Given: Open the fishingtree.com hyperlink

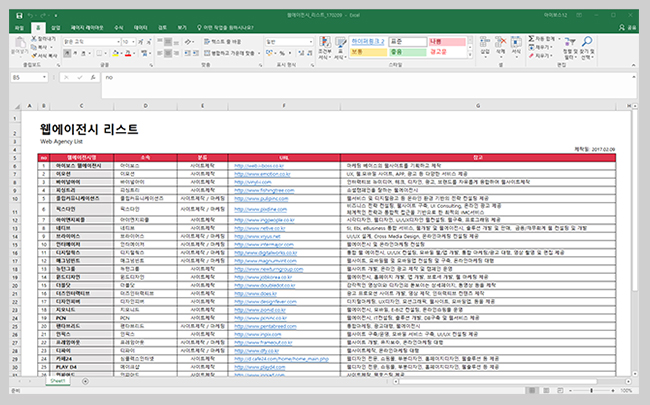Looking at the screenshot, I should click(264, 190).
